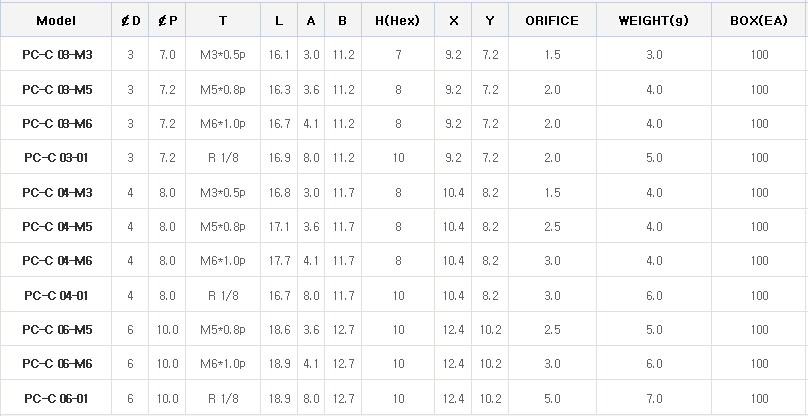Click model name PC-C 03-M5

coord(57,90)
